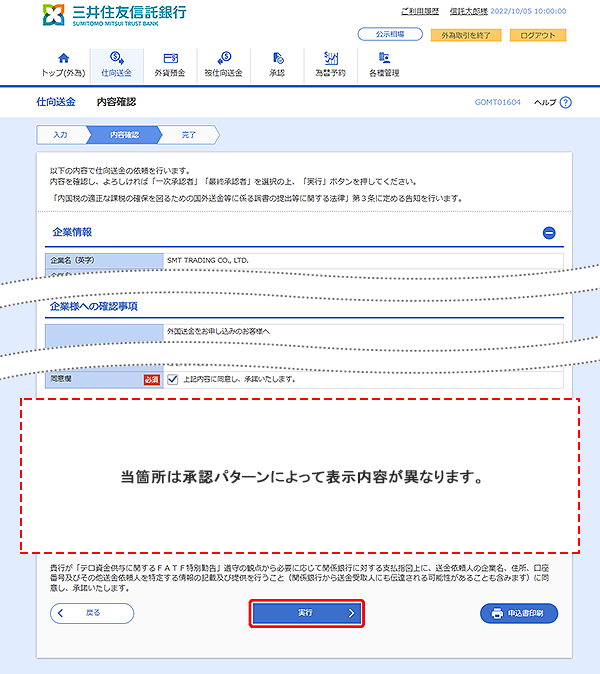600x674 pixels.
Task: Click the 企業様への確認事項 heading
Action: (94, 306)
